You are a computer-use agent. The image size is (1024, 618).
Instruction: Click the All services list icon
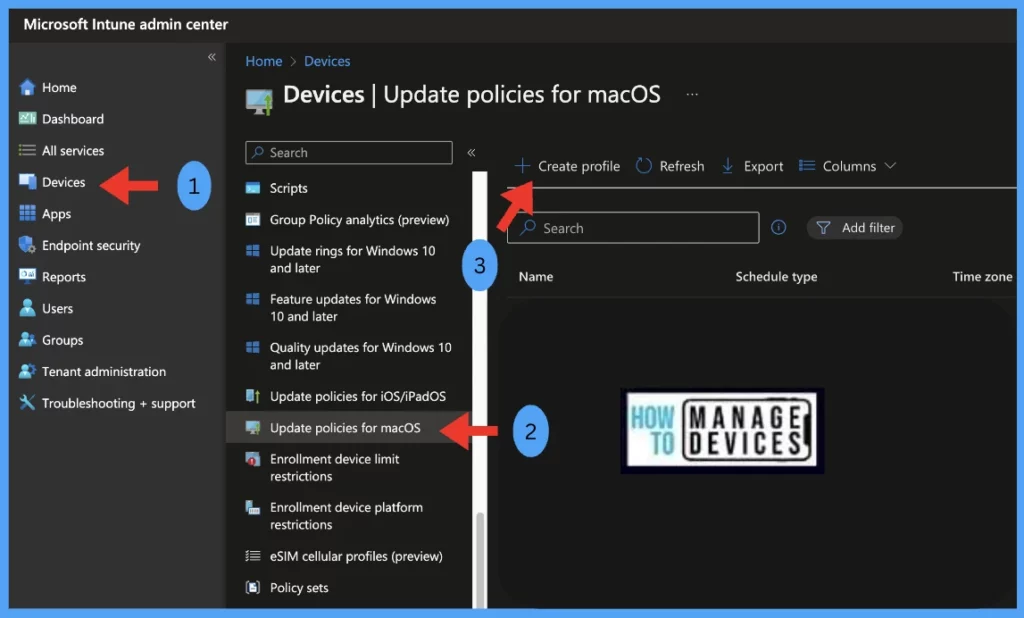27,150
